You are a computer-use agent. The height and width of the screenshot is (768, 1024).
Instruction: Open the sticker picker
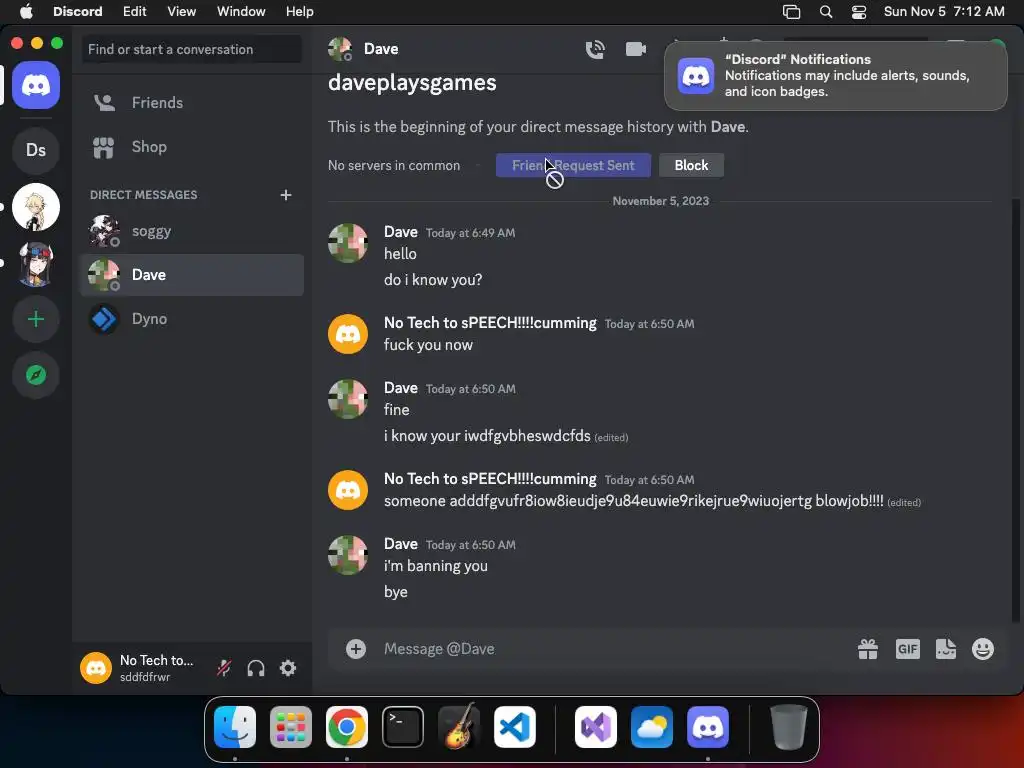coord(946,648)
